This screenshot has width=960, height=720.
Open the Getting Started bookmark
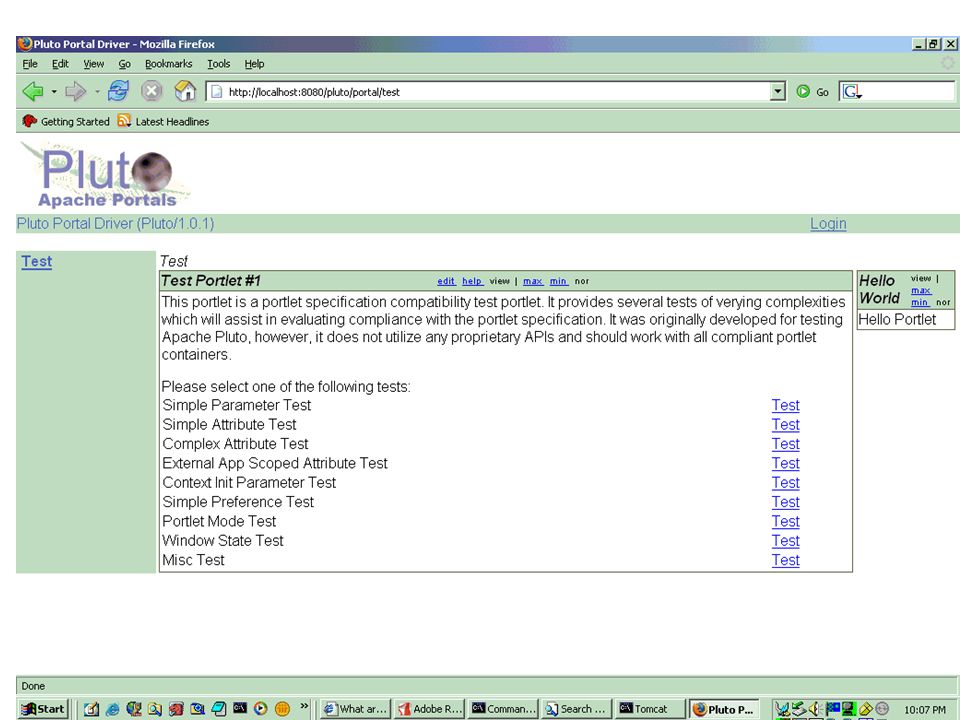66,121
